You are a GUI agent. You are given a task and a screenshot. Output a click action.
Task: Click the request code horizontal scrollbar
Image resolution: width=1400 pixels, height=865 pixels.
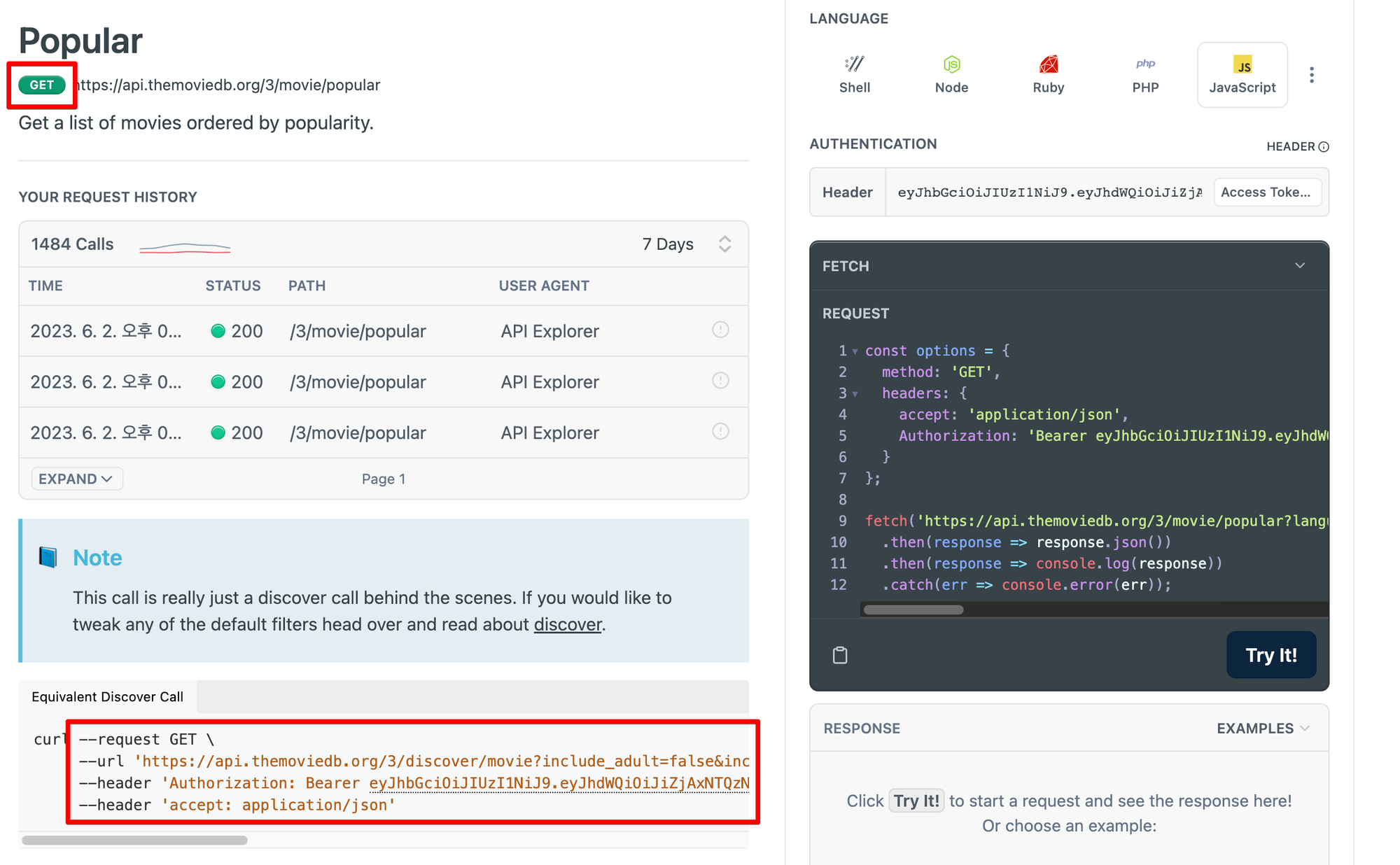tap(913, 610)
